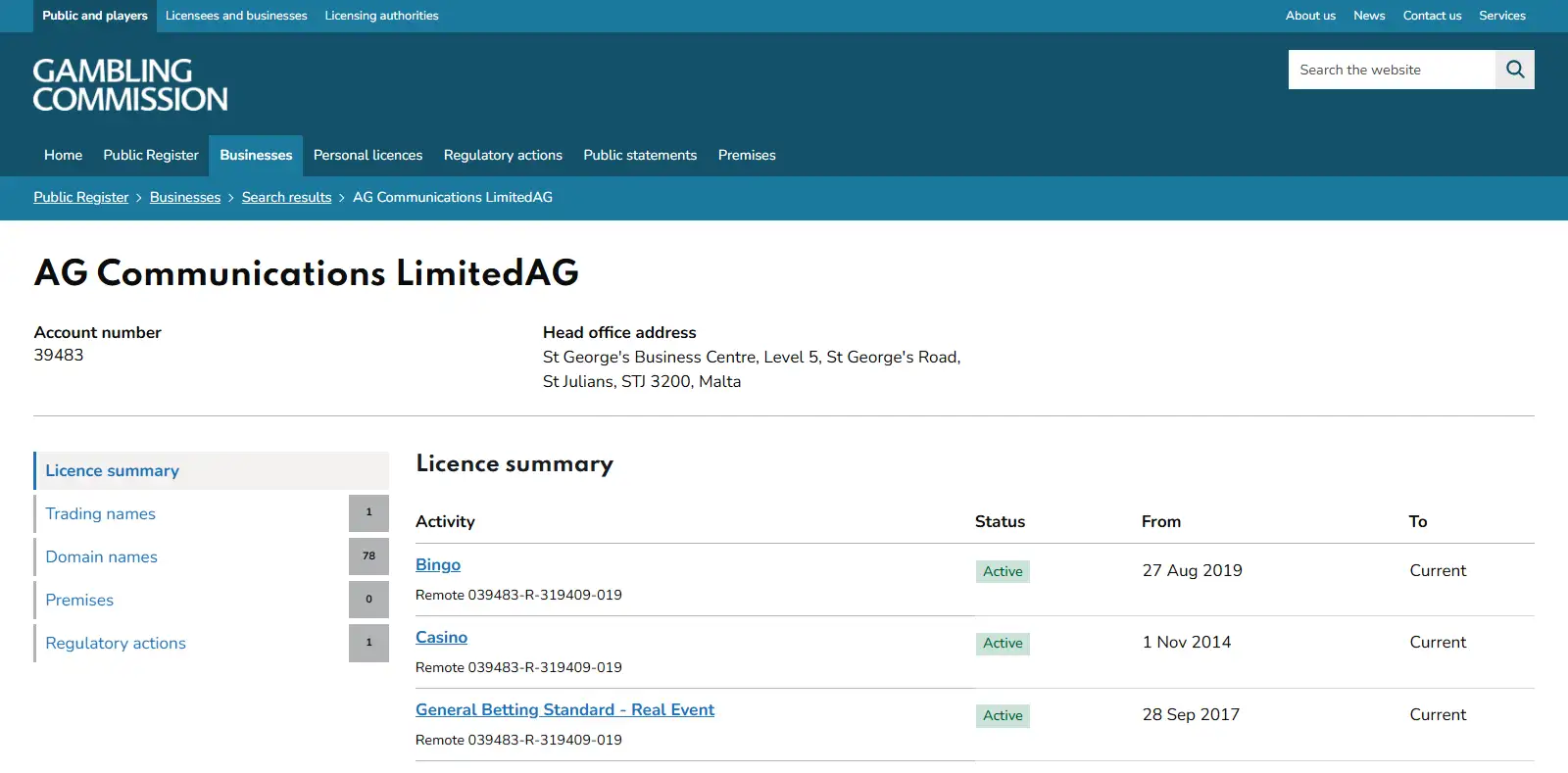Image resolution: width=1568 pixels, height=773 pixels.
Task: Select Businesses in main navigation
Action: tap(256, 155)
